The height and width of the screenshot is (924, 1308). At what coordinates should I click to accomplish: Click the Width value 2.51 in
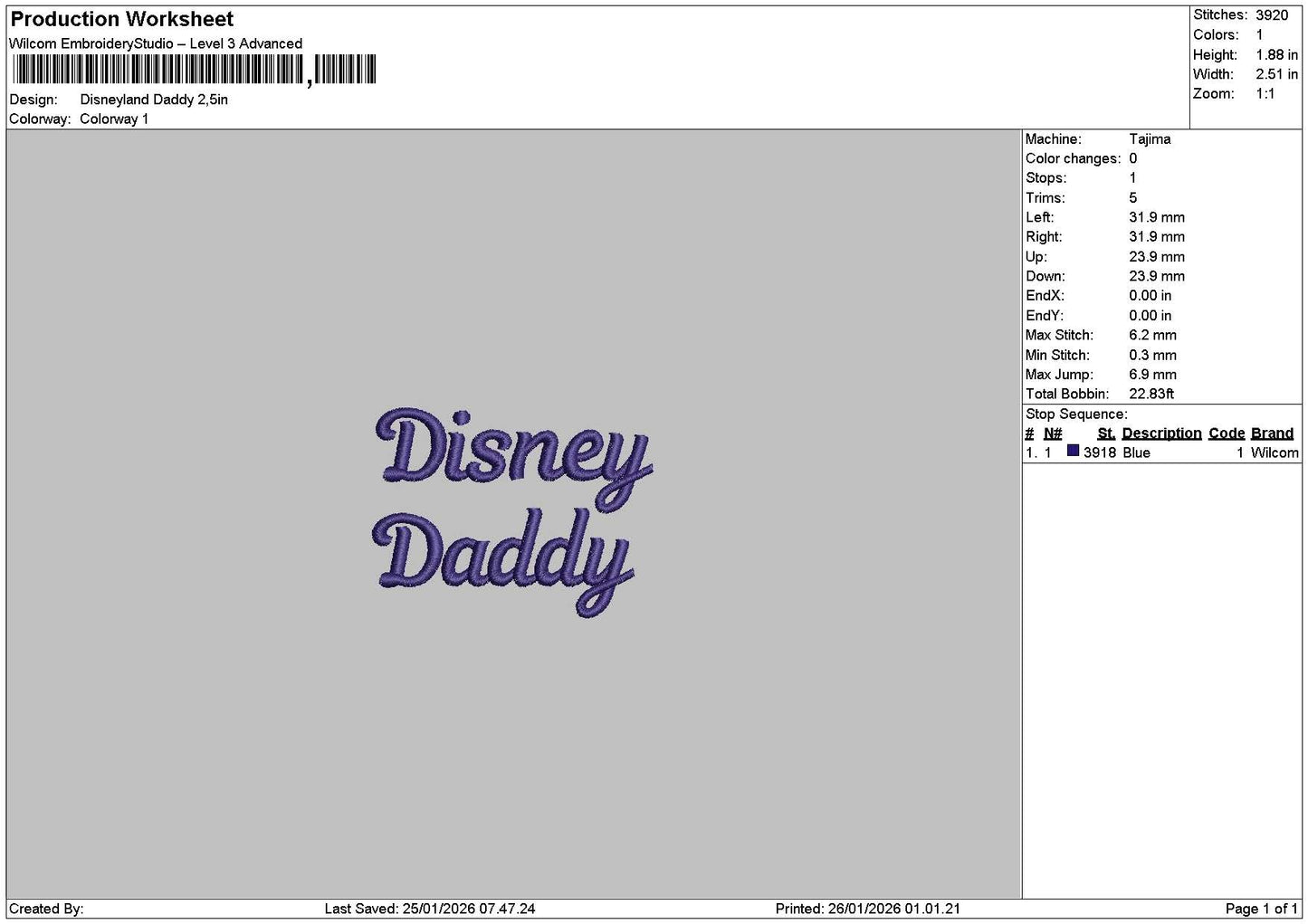click(x=1276, y=74)
